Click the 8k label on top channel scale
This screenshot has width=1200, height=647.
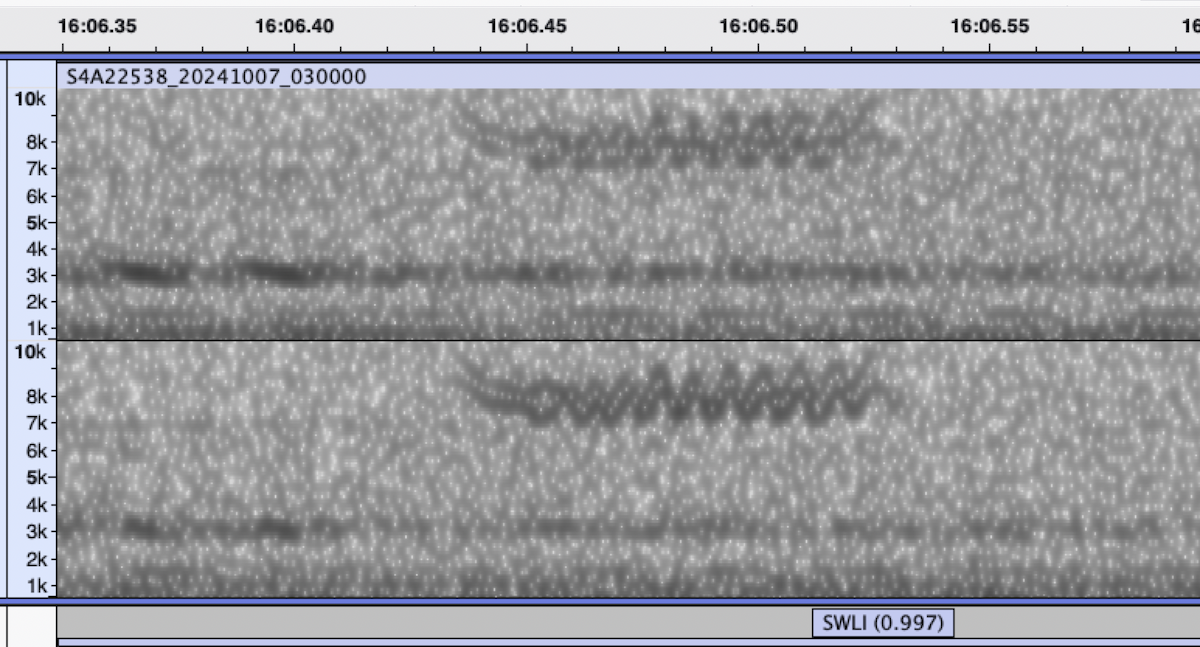pos(34,142)
